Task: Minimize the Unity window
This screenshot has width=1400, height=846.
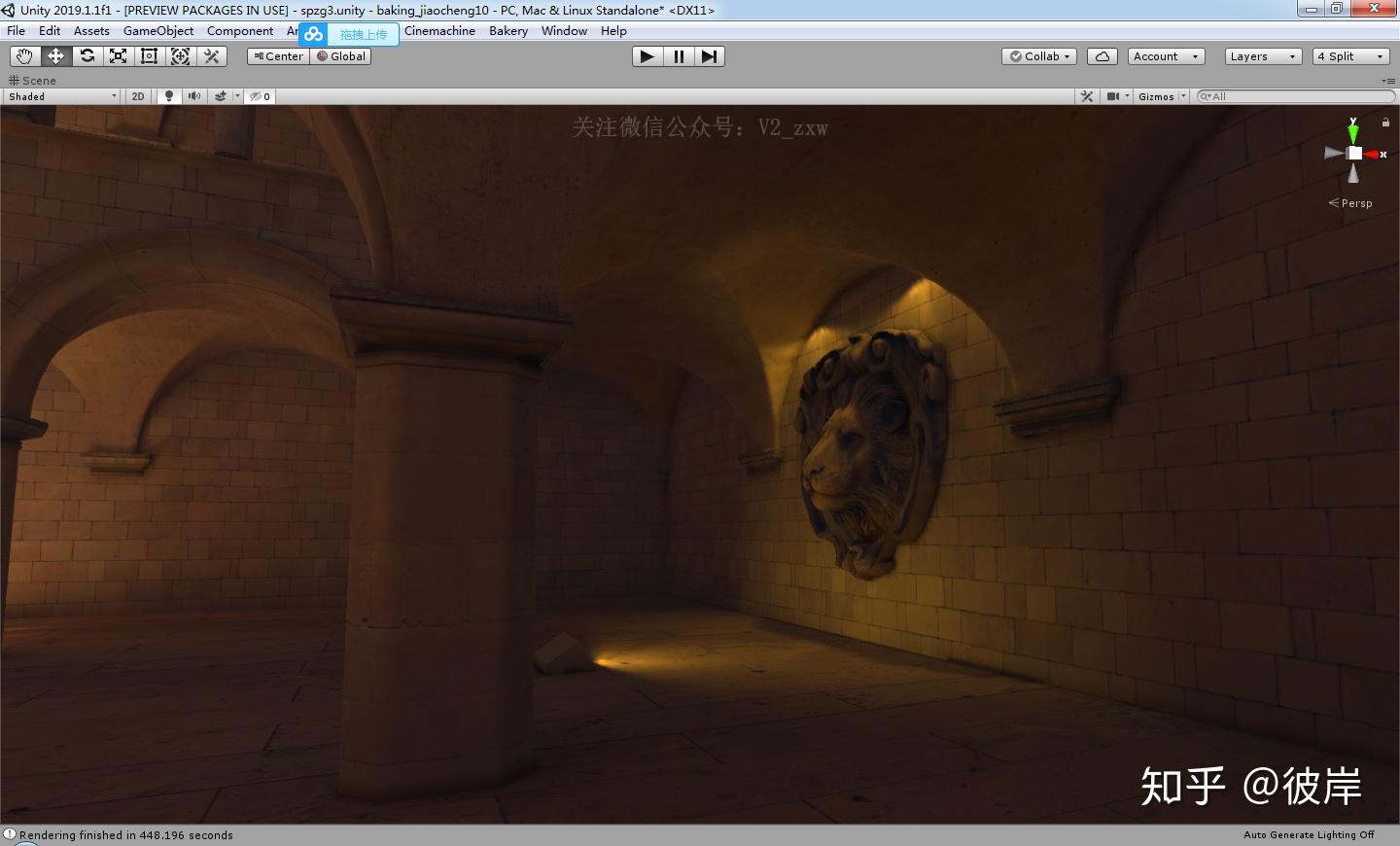Action: pyautogui.click(x=1312, y=9)
